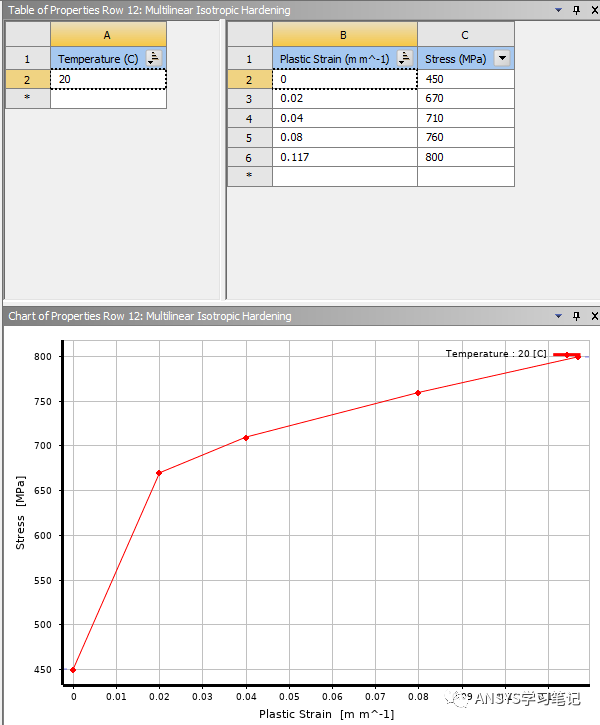The width and height of the screenshot is (600, 725).
Task: Click the empty new-row Plastic Strain cell
Action: (344, 176)
